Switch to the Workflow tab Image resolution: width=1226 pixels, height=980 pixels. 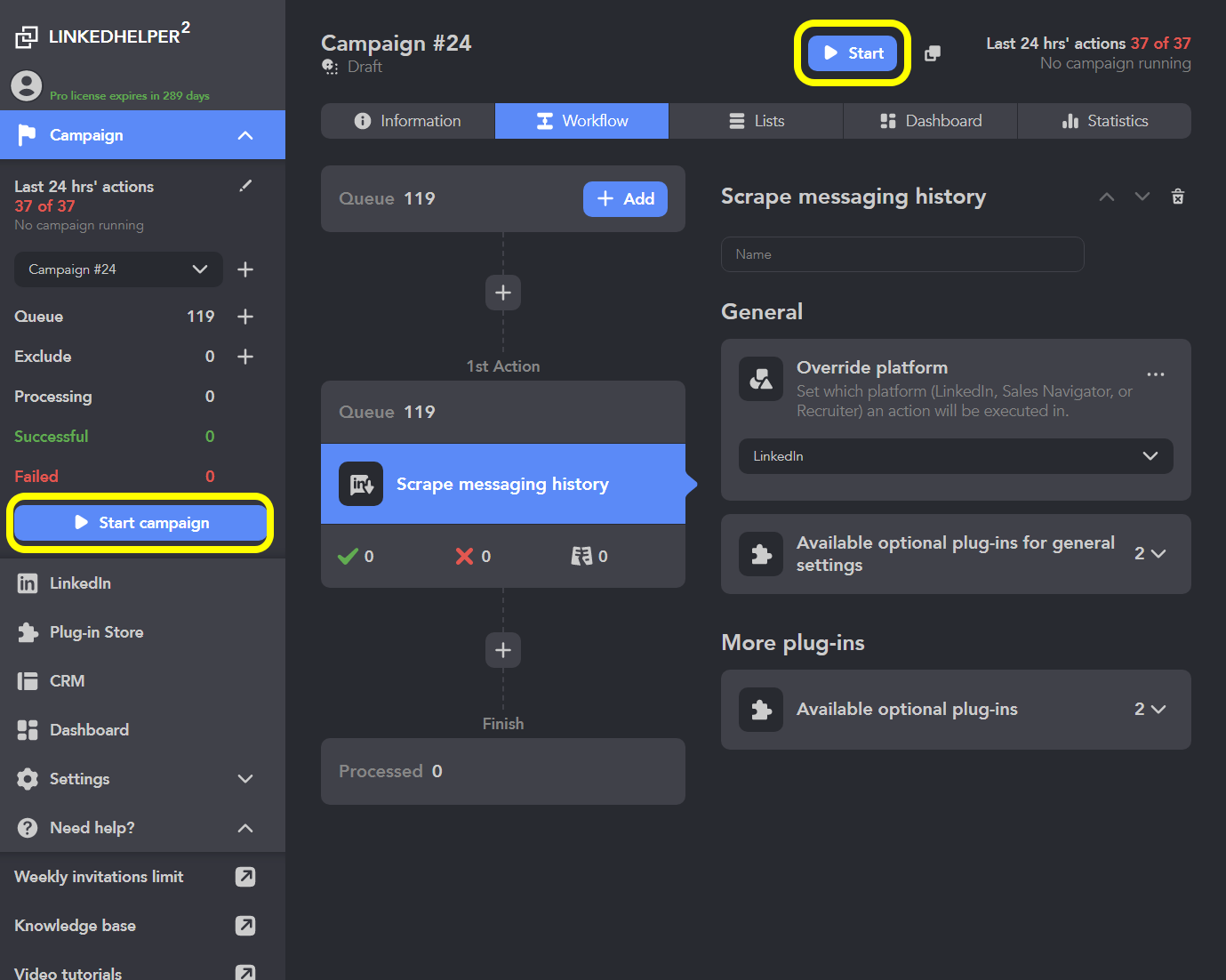(581, 121)
